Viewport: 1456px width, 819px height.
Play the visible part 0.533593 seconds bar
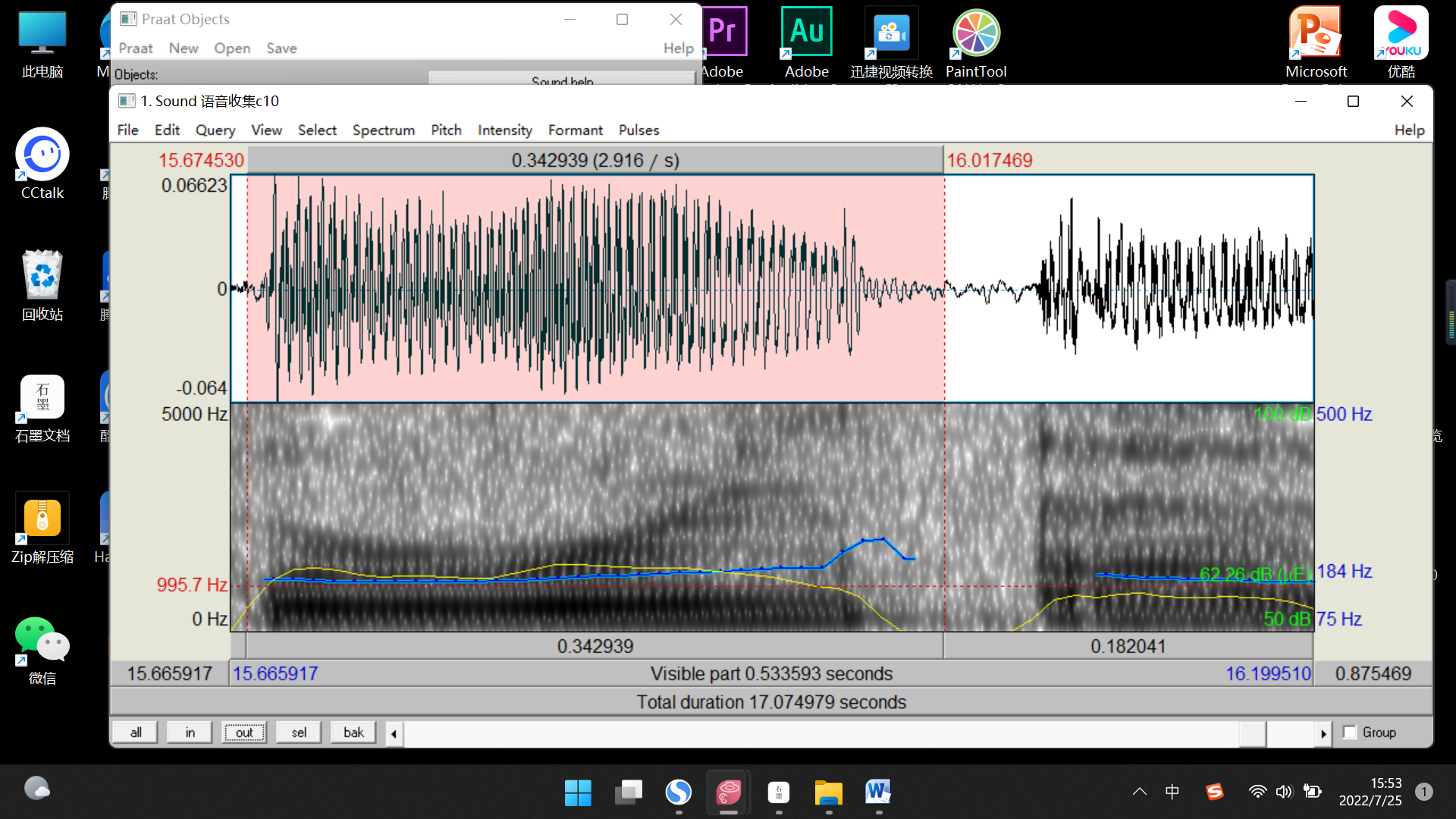click(x=771, y=673)
